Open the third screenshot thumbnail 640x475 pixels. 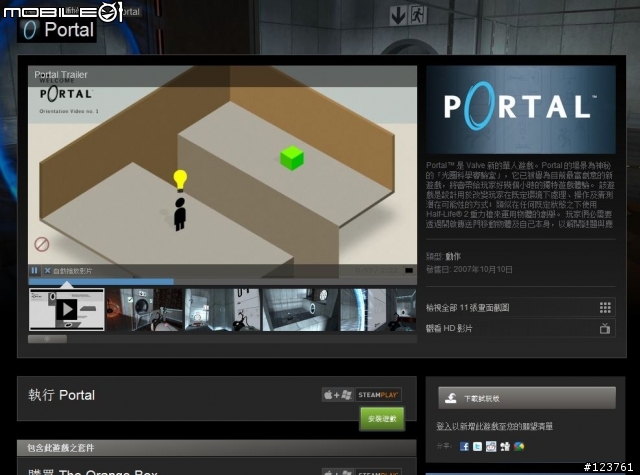point(222,309)
